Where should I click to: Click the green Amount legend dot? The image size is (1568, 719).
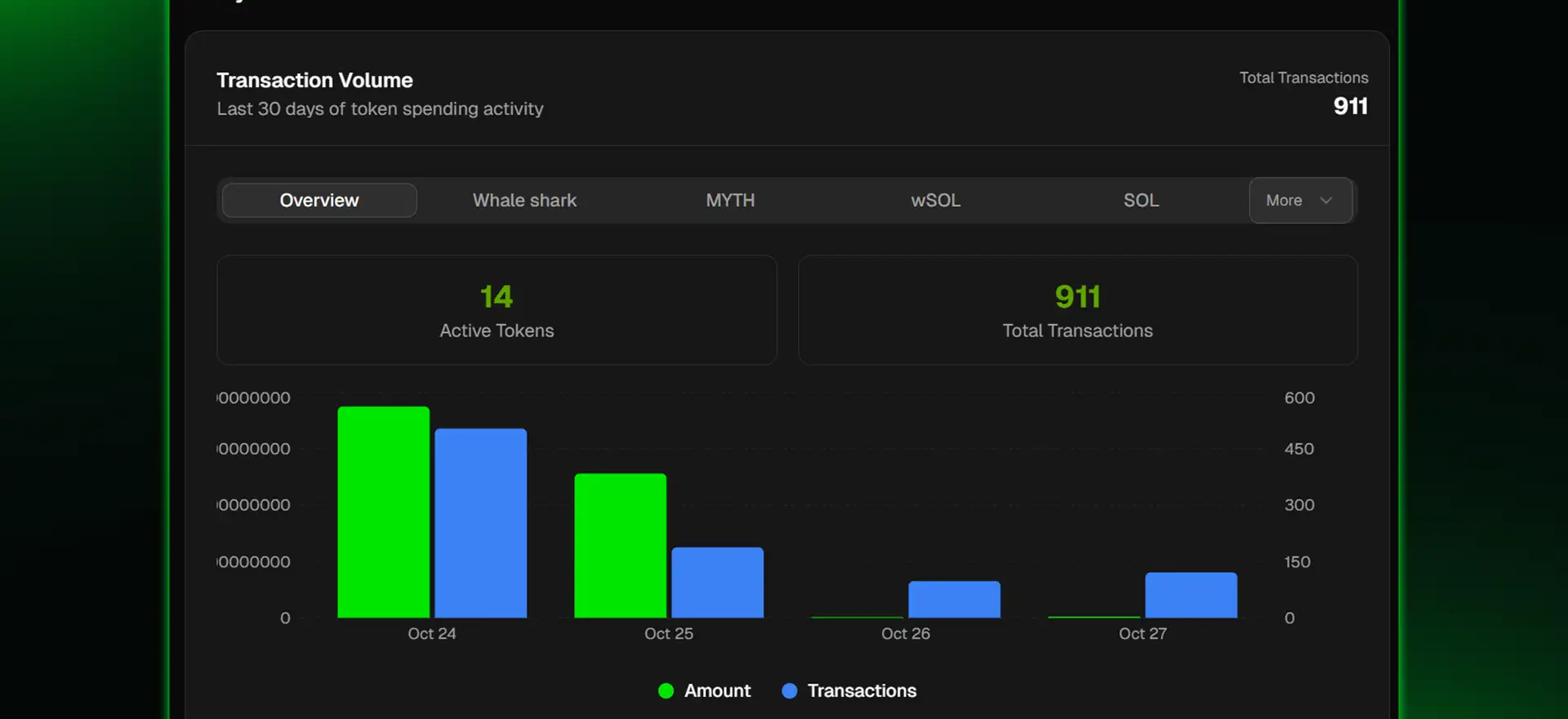point(666,690)
